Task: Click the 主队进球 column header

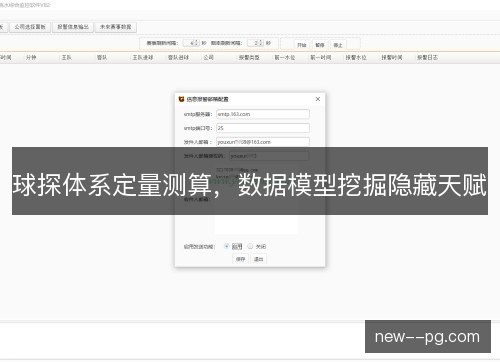Action: click(143, 57)
